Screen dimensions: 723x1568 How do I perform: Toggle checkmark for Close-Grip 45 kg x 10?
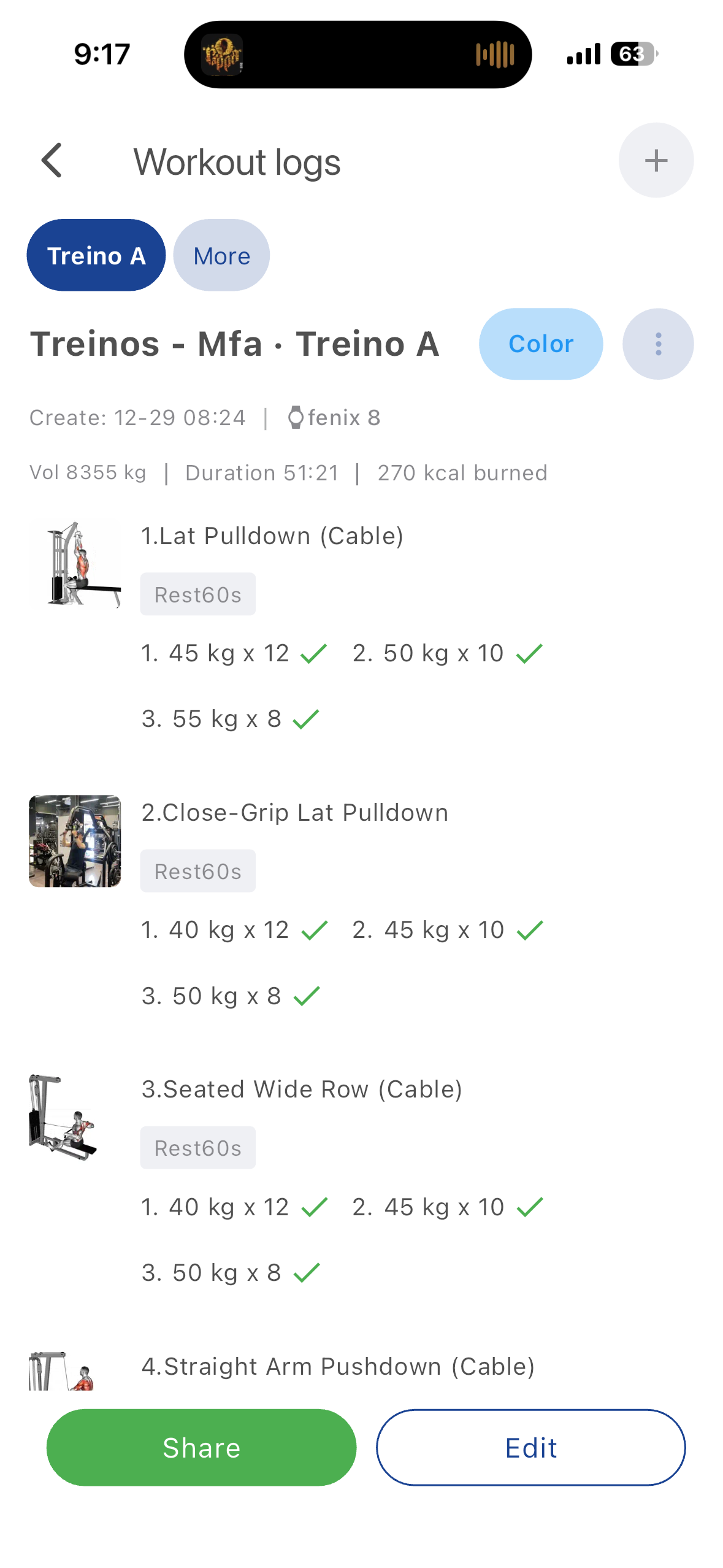pos(530,931)
